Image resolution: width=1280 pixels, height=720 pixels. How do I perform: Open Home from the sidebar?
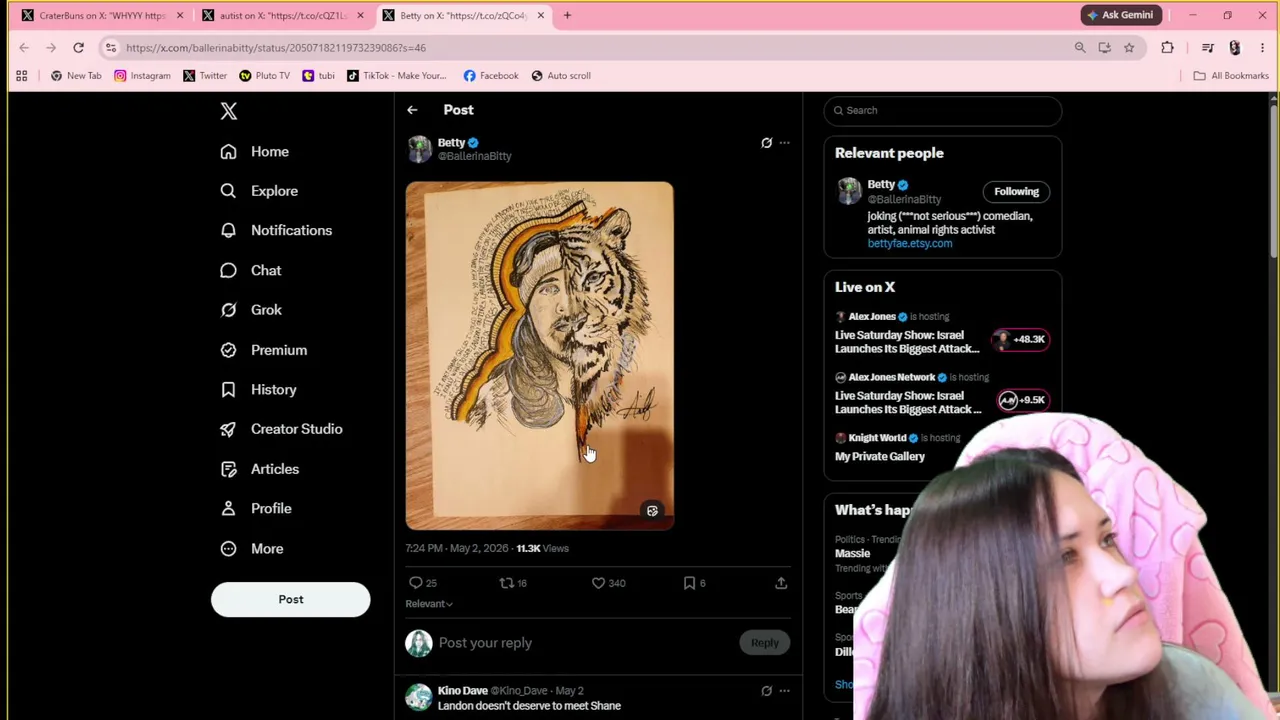pyautogui.click(x=255, y=151)
